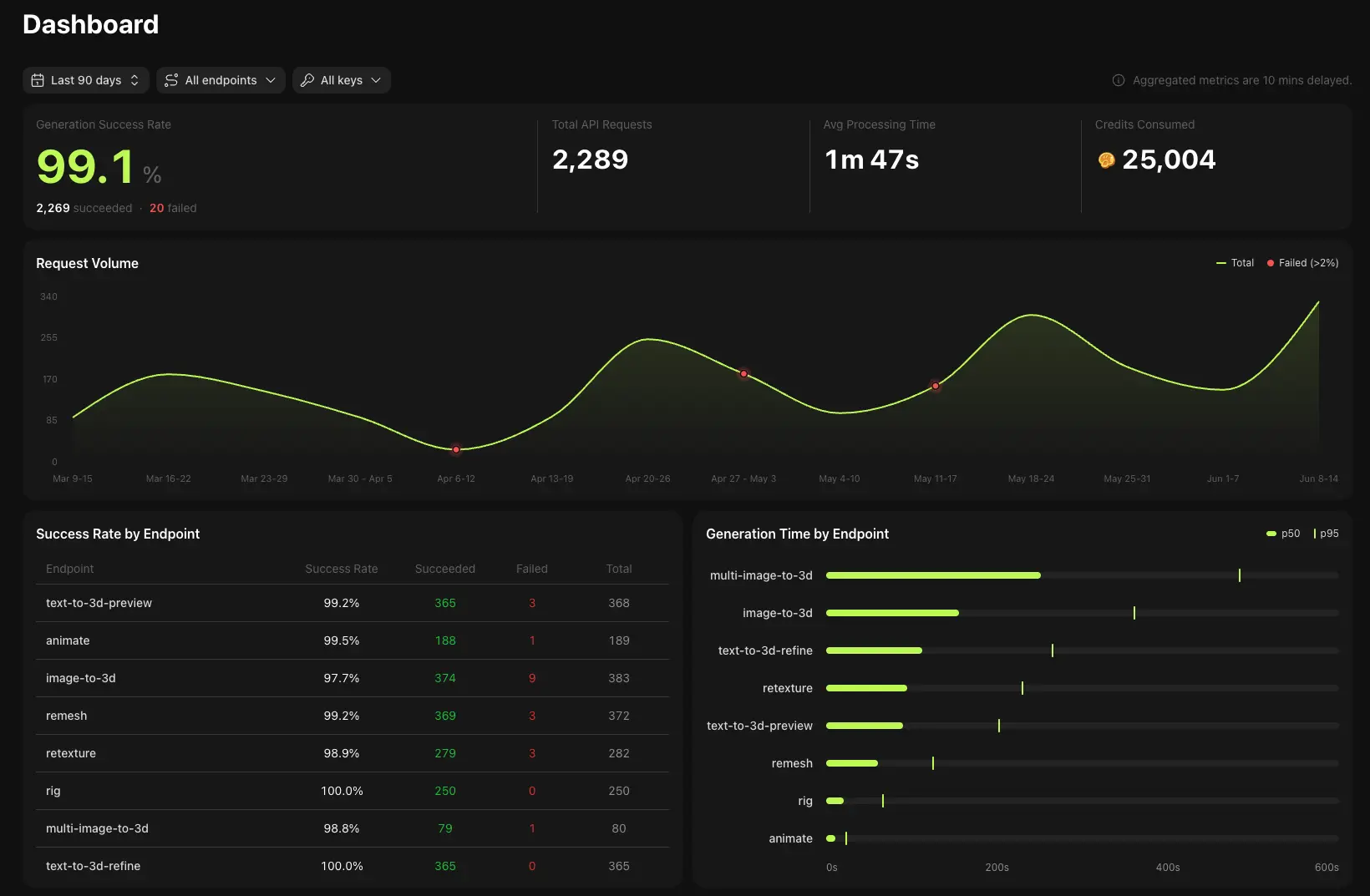Image resolution: width=1370 pixels, height=896 pixels.
Task: Select the retexture endpoint table row
Action: pyautogui.click(x=353, y=753)
